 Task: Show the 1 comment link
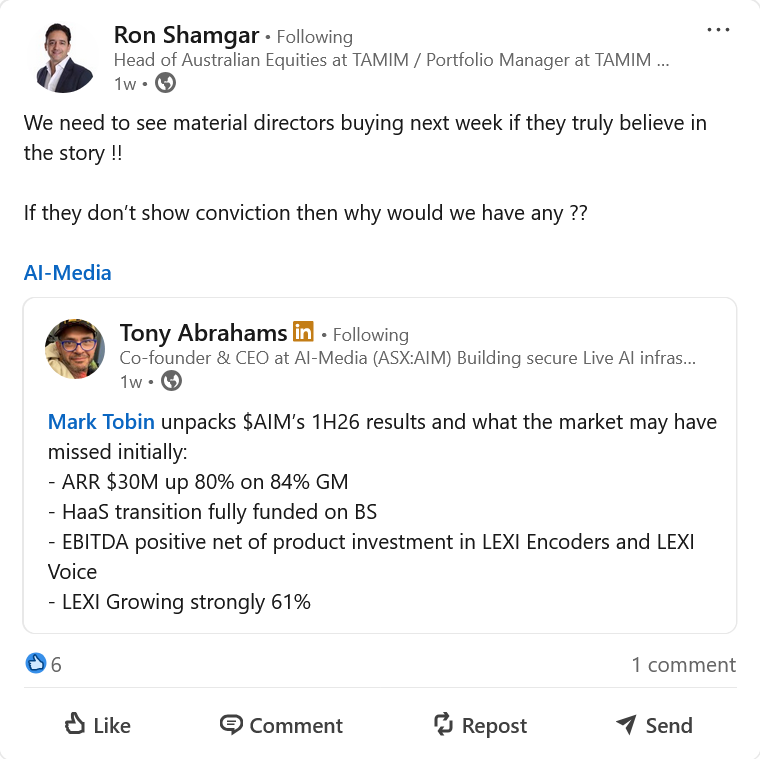[x=683, y=664]
